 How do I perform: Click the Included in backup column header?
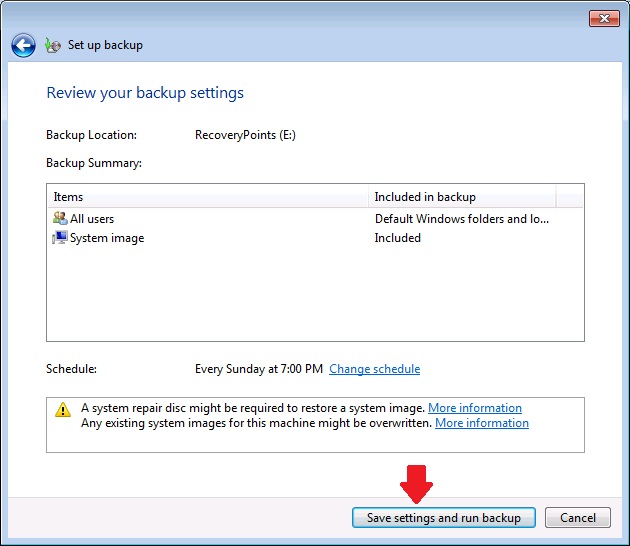[460, 197]
